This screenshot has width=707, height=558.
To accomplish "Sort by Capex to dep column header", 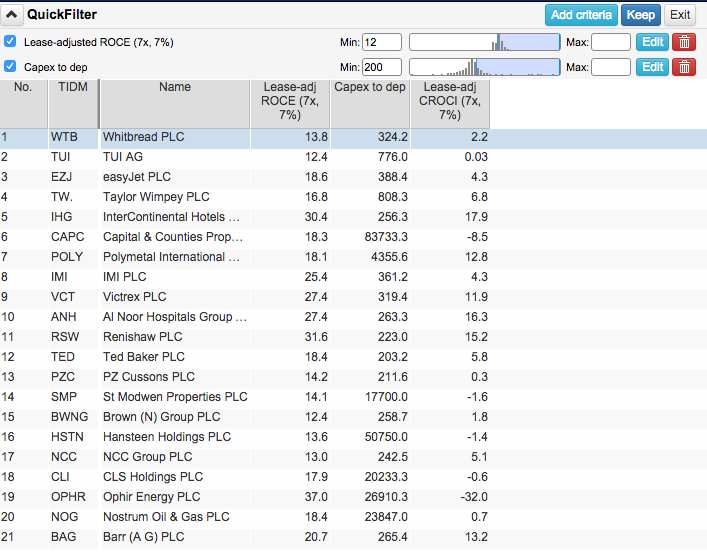I will [370, 104].
